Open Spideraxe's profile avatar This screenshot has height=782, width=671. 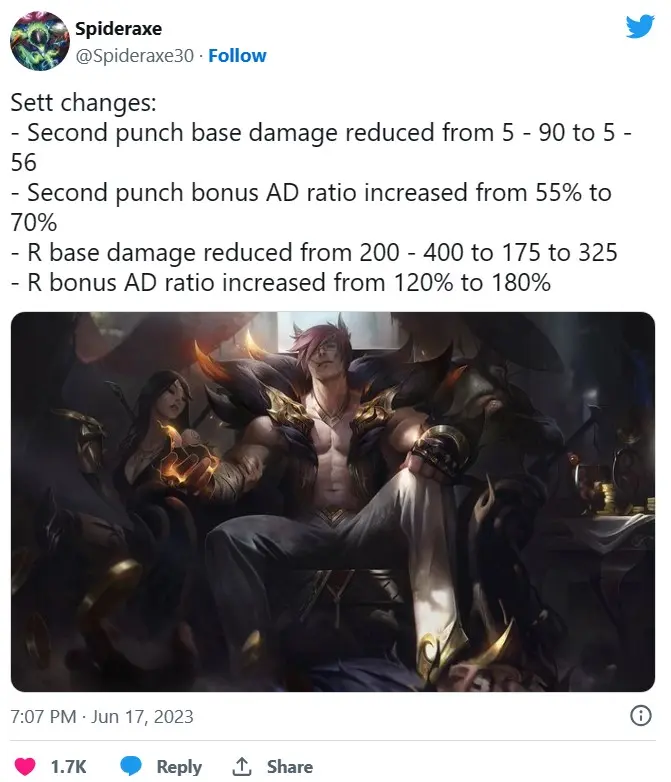[40, 41]
